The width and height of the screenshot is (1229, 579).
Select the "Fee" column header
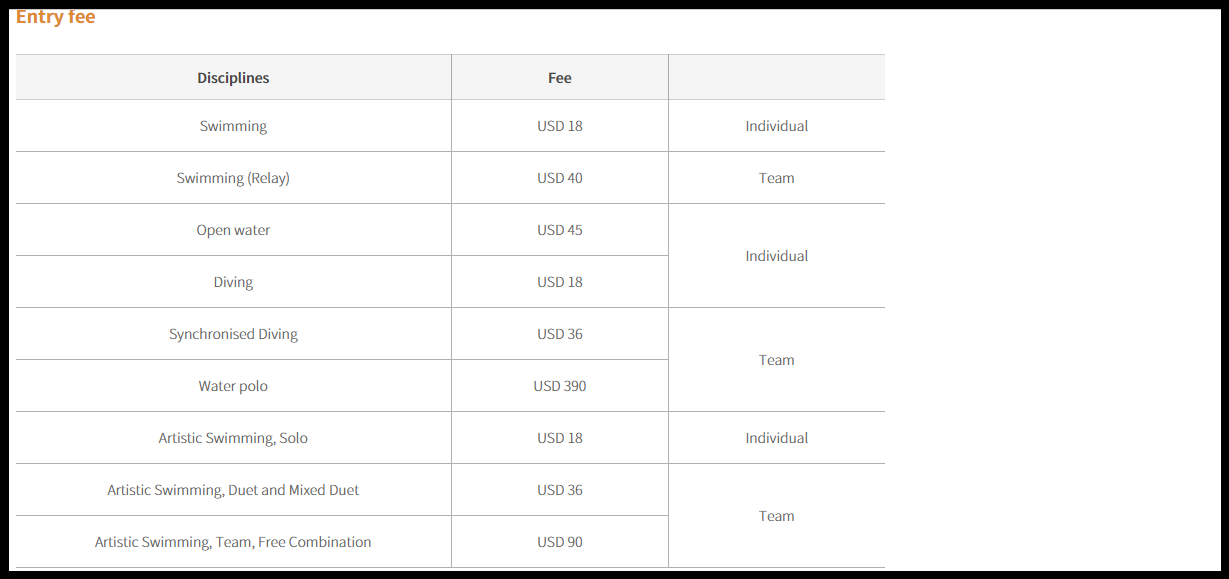tap(560, 78)
